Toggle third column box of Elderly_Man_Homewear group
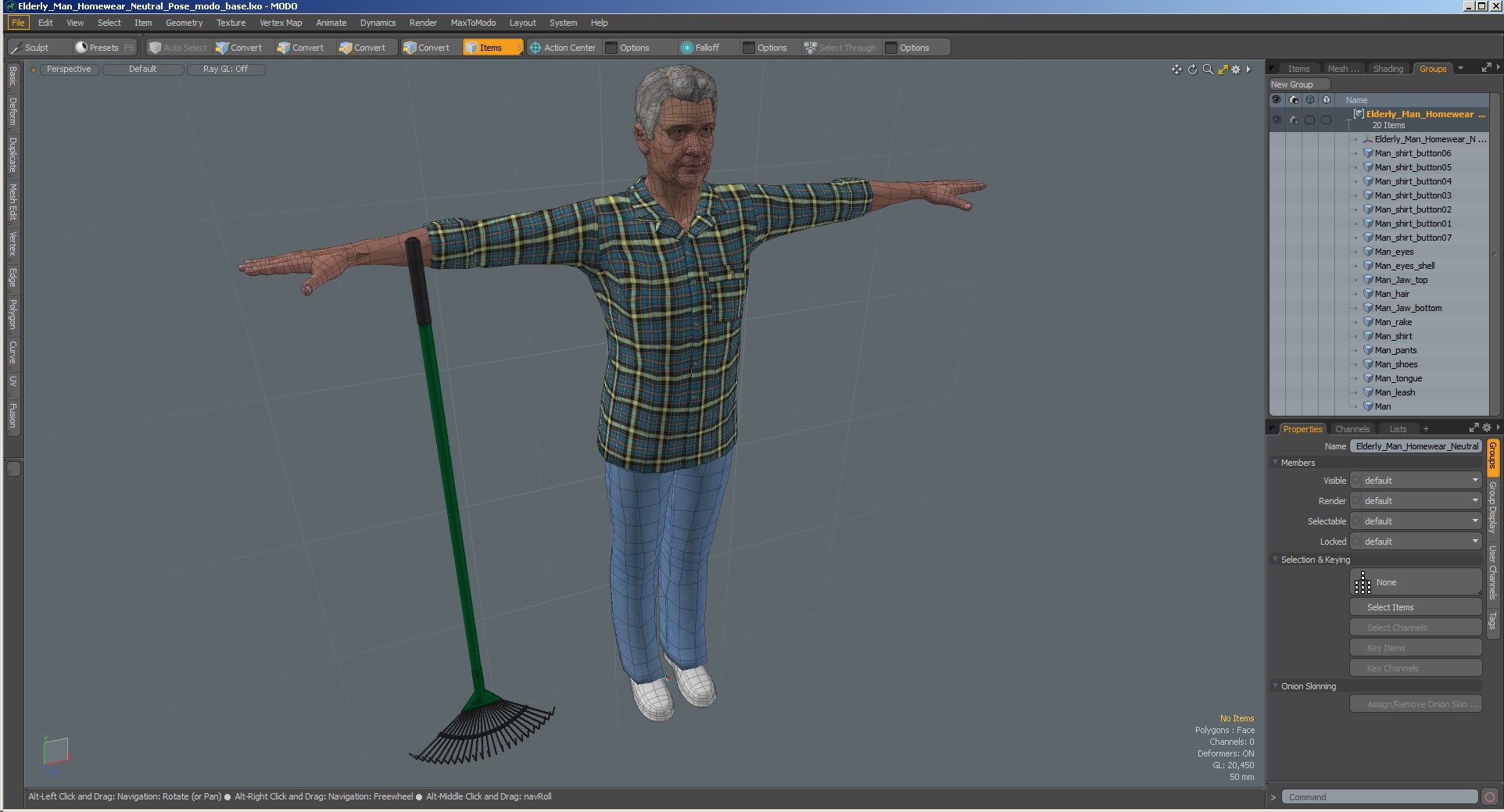Image resolution: width=1504 pixels, height=812 pixels. click(x=1309, y=120)
